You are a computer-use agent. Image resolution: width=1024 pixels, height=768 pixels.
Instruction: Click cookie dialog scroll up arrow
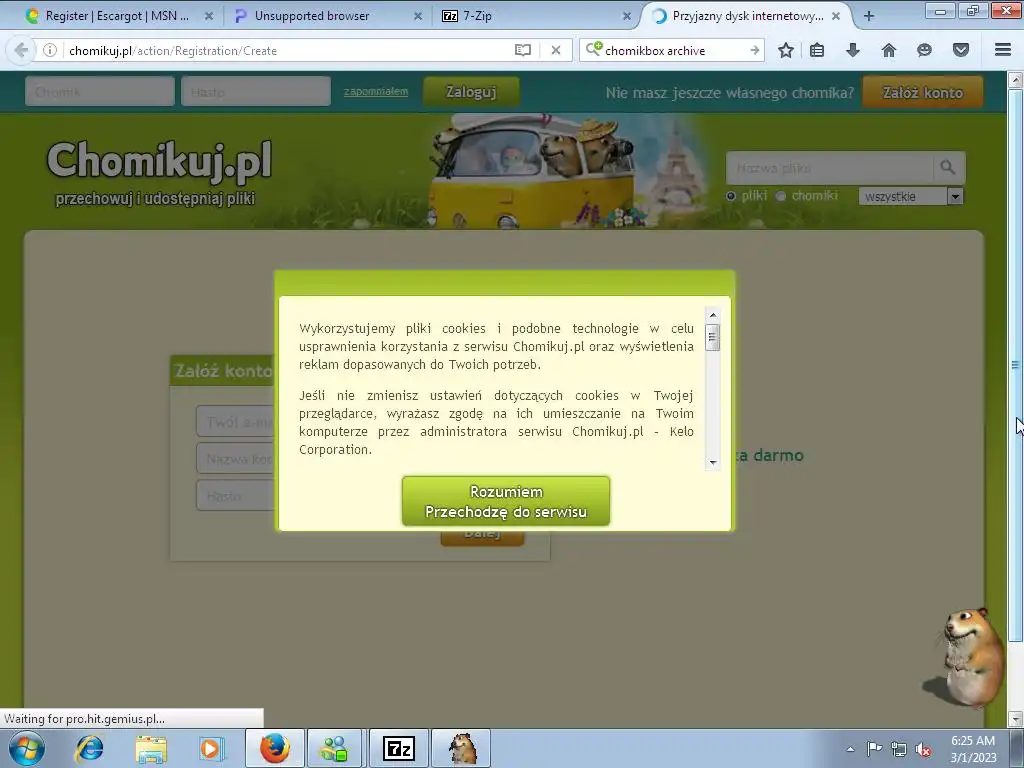point(713,315)
